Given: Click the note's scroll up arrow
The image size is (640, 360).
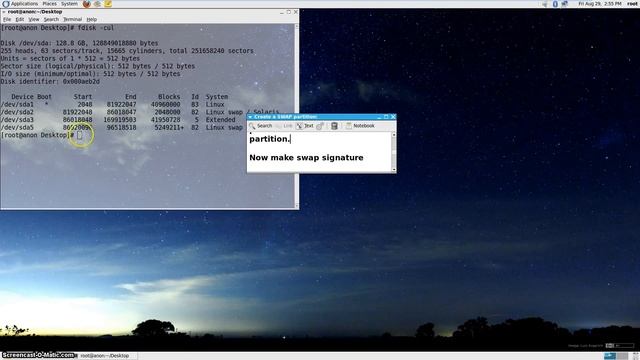Looking at the screenshot, I should coord(394,134).
